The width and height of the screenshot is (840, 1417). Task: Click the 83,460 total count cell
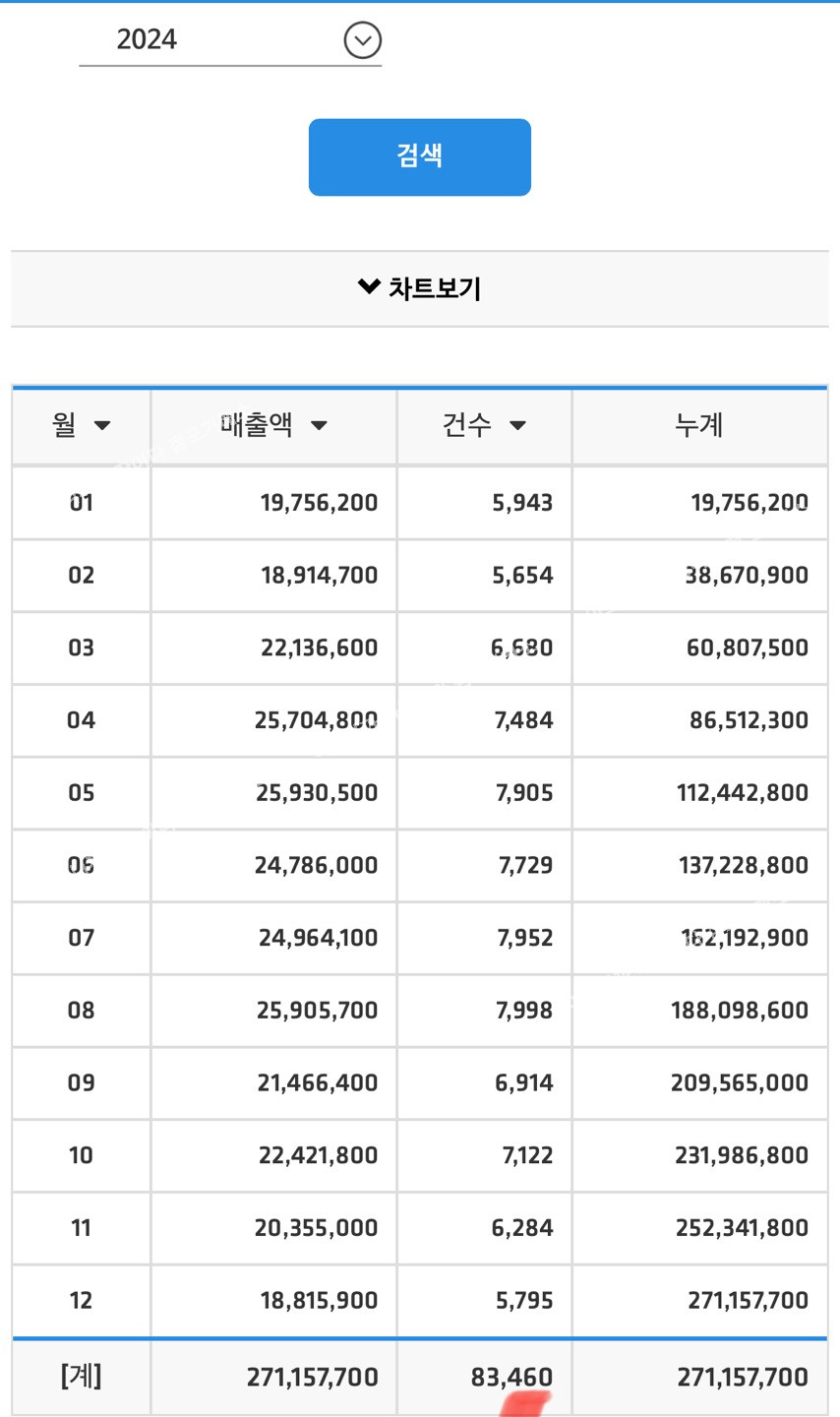(x=511, y=1377)
